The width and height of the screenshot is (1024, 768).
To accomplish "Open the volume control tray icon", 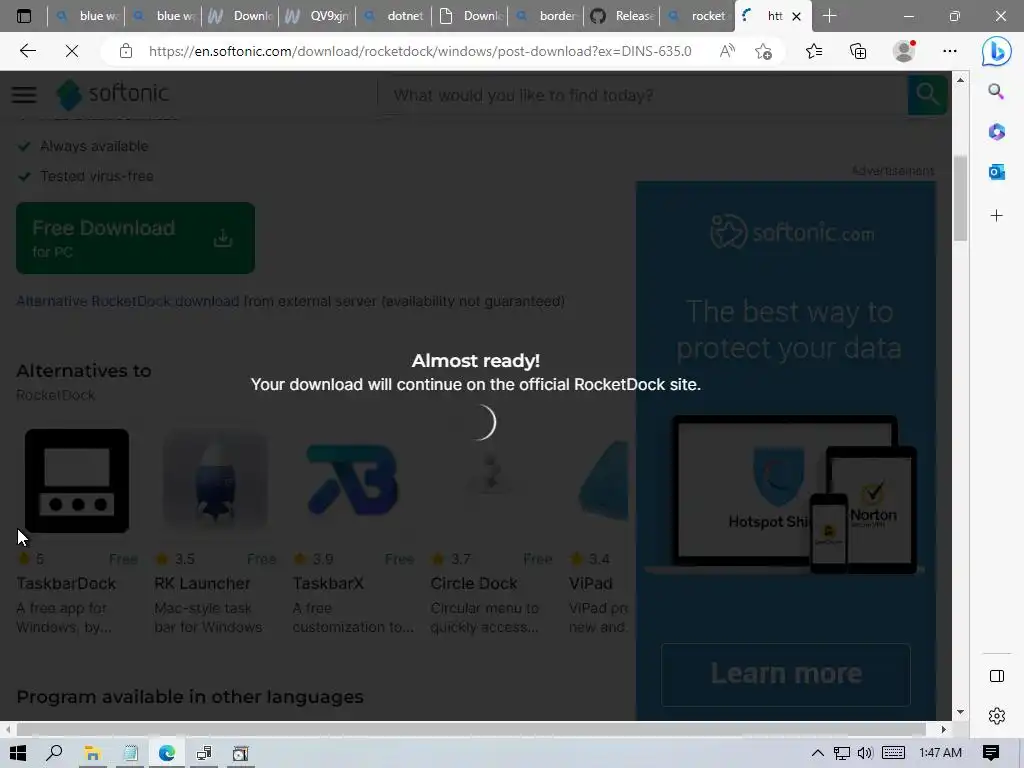I will coord(865,753).
